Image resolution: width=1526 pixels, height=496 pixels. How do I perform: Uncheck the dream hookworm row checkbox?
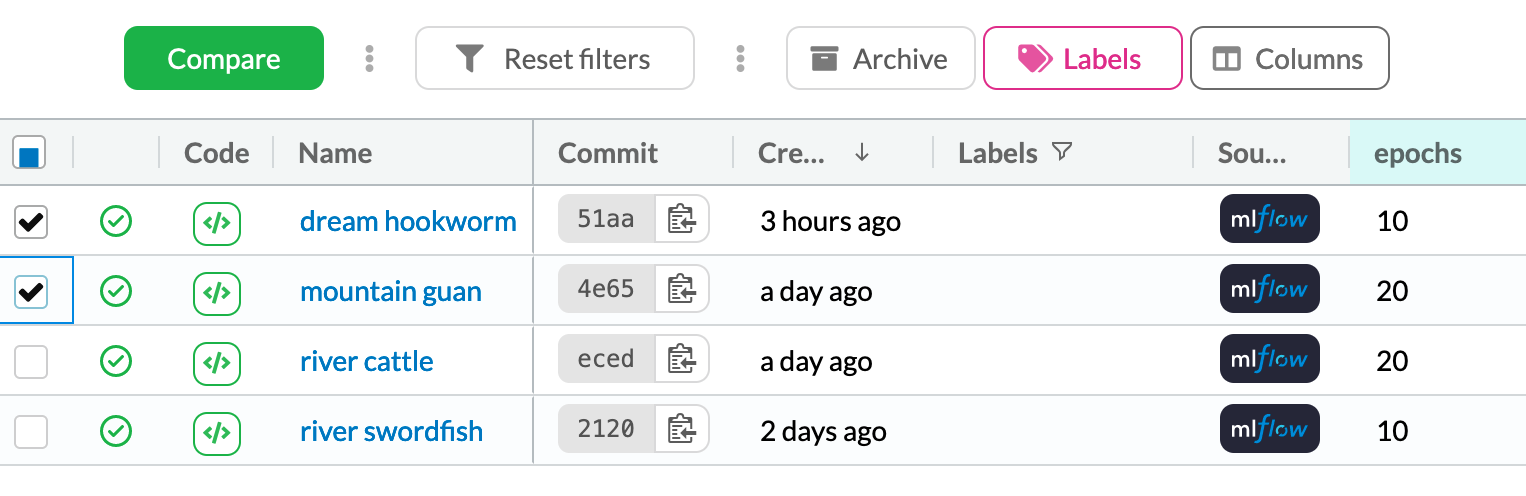(31, 222)
